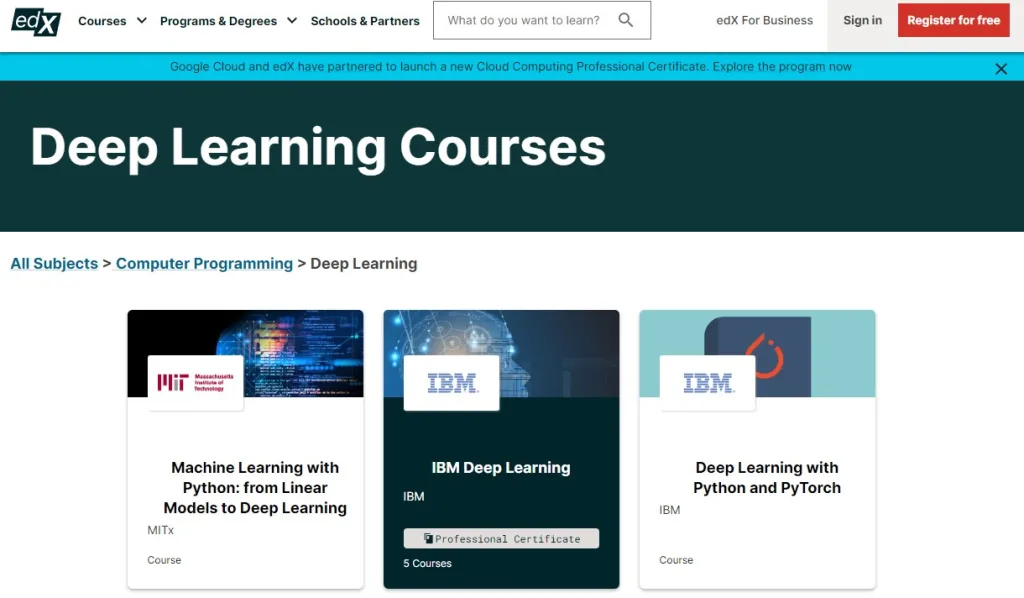Click the IBM provider label under IBM Deep Learning
The image size is (1024, 598).
[x=413, y=496]
